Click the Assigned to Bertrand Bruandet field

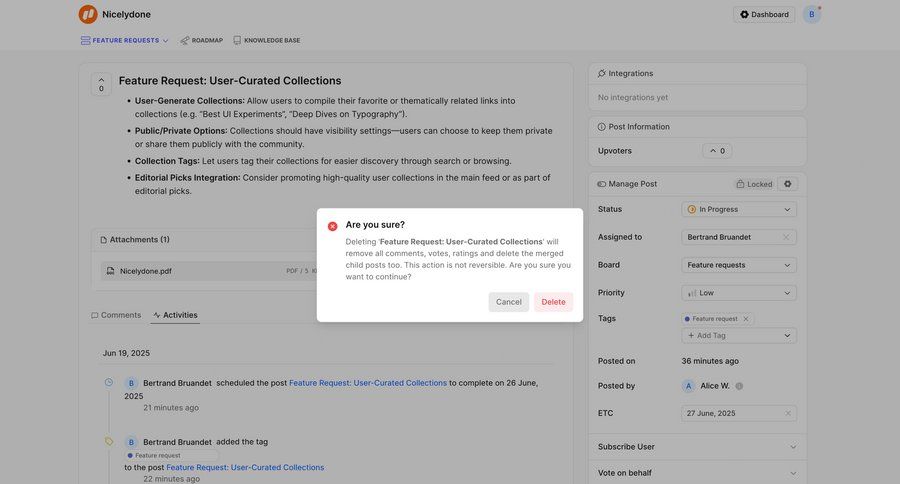pos(739,237)
